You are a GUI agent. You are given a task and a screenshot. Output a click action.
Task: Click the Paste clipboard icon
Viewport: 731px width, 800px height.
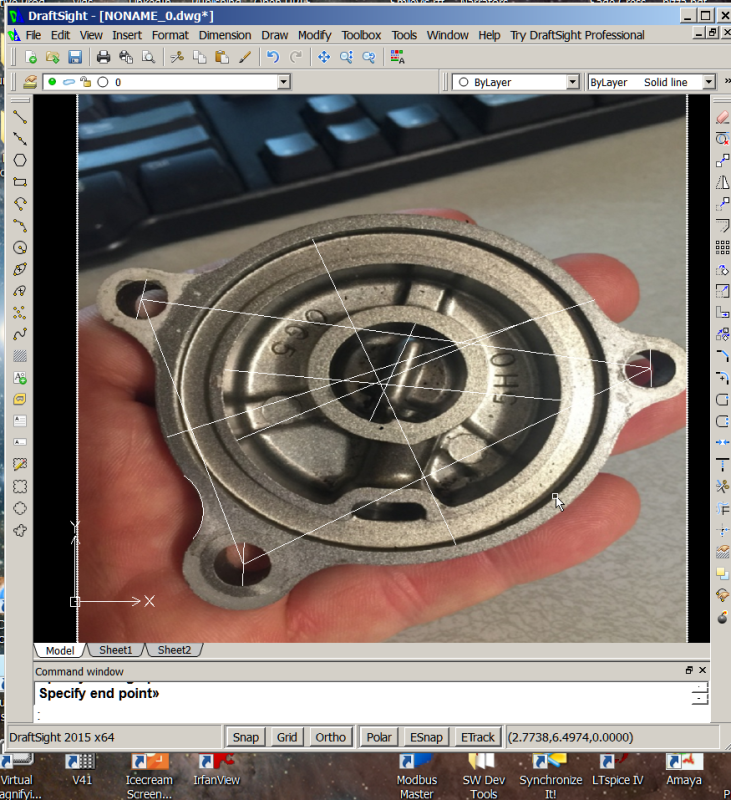coord(222,57)
